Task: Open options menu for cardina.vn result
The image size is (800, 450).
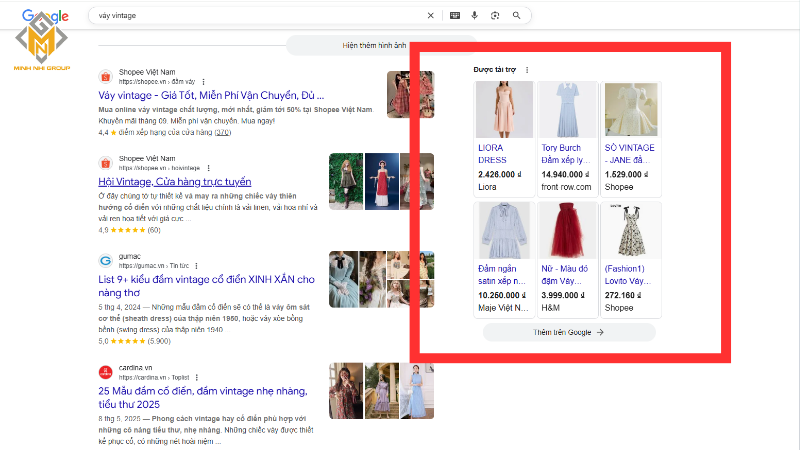Action: (x=196, y=378)
